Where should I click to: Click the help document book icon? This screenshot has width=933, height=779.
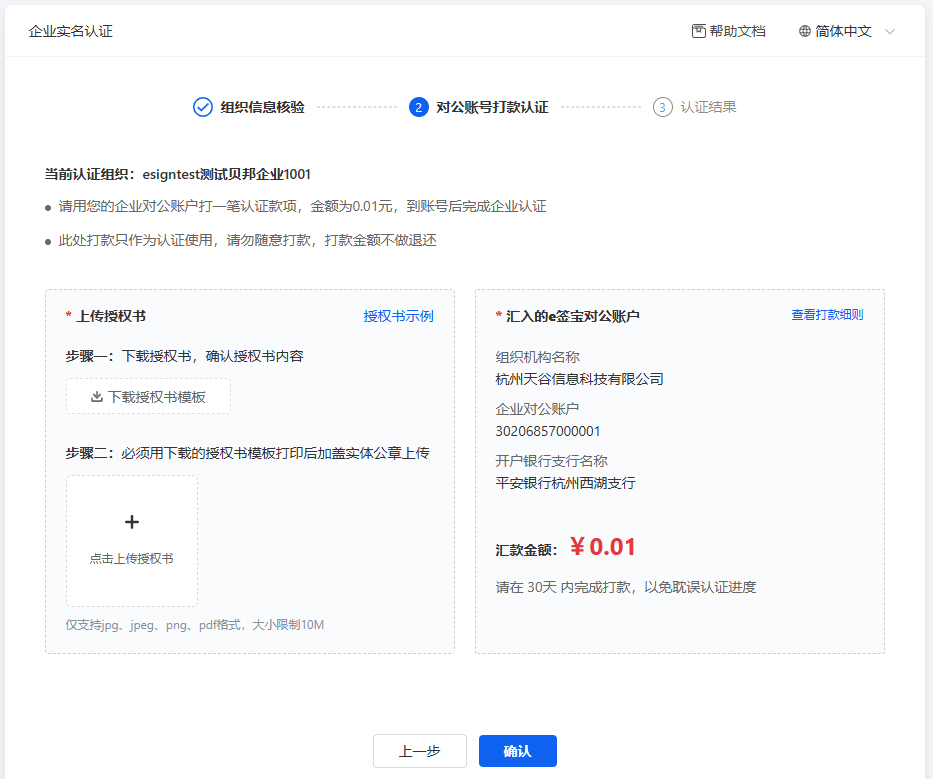pyautogui.click(x=699, y=31)
